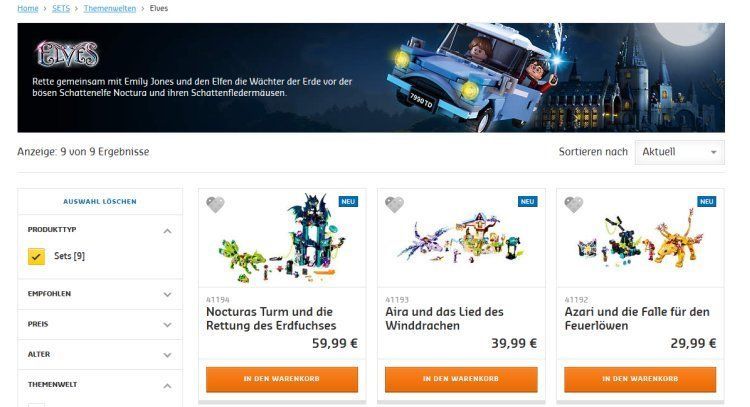Viewport: 750px width, 407px height.
Task: Click the Elves logo in the banner
Action: [67, 54]
